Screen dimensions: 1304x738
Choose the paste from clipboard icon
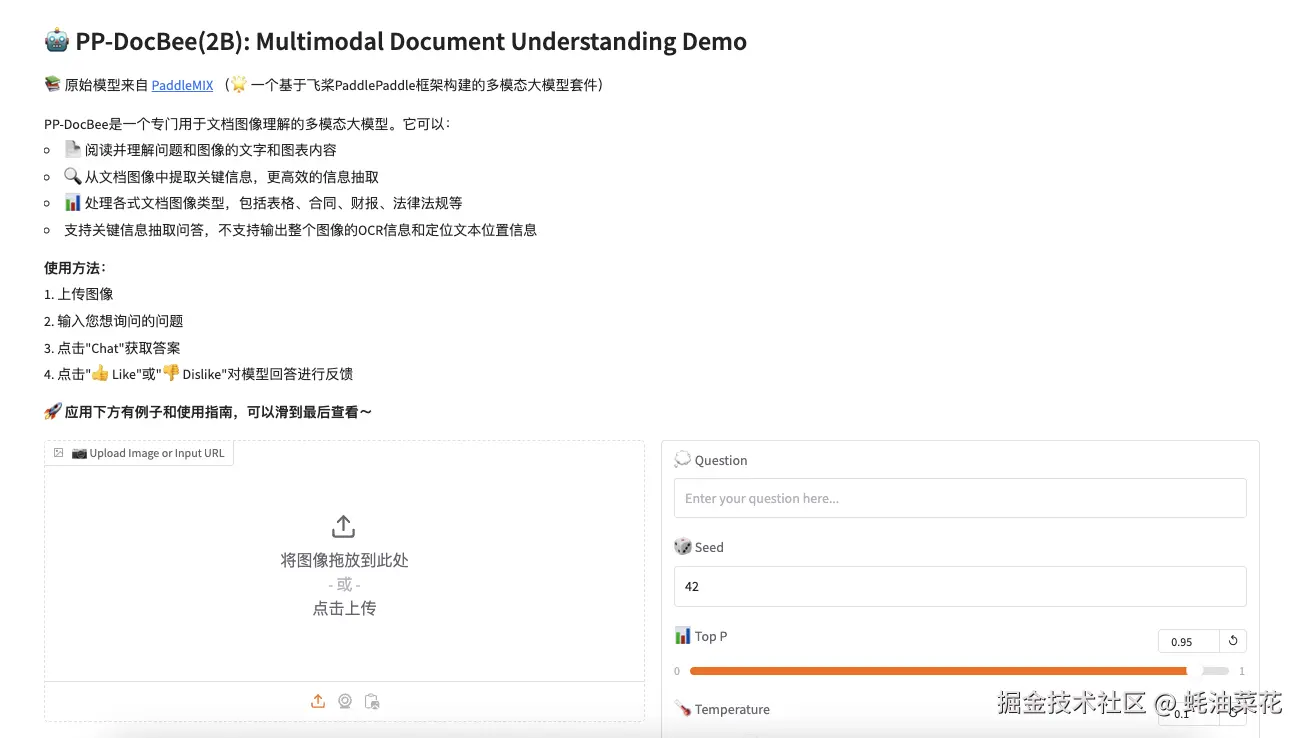click(x=372, y=701)
